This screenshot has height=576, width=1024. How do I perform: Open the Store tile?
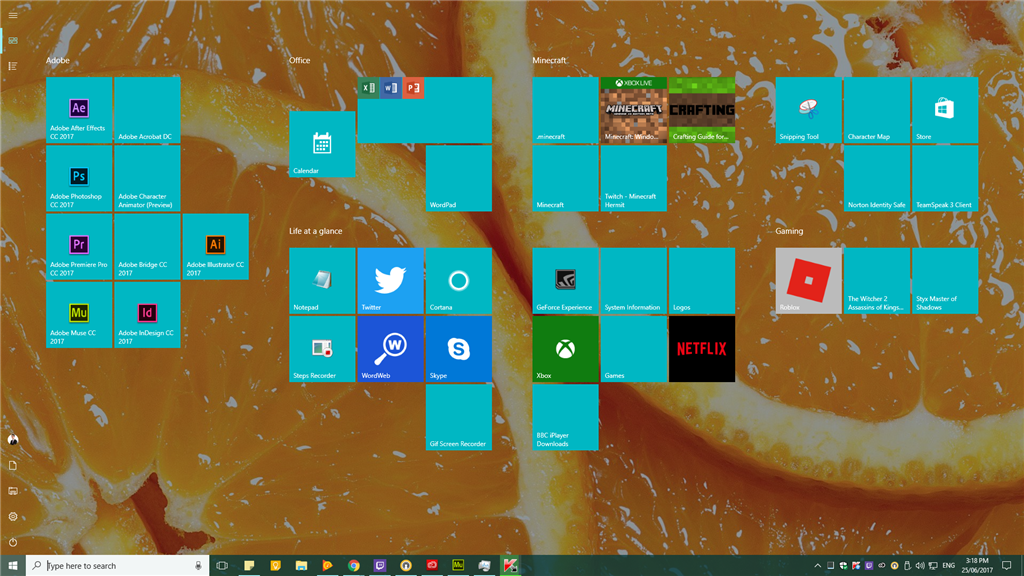point(945,110)
